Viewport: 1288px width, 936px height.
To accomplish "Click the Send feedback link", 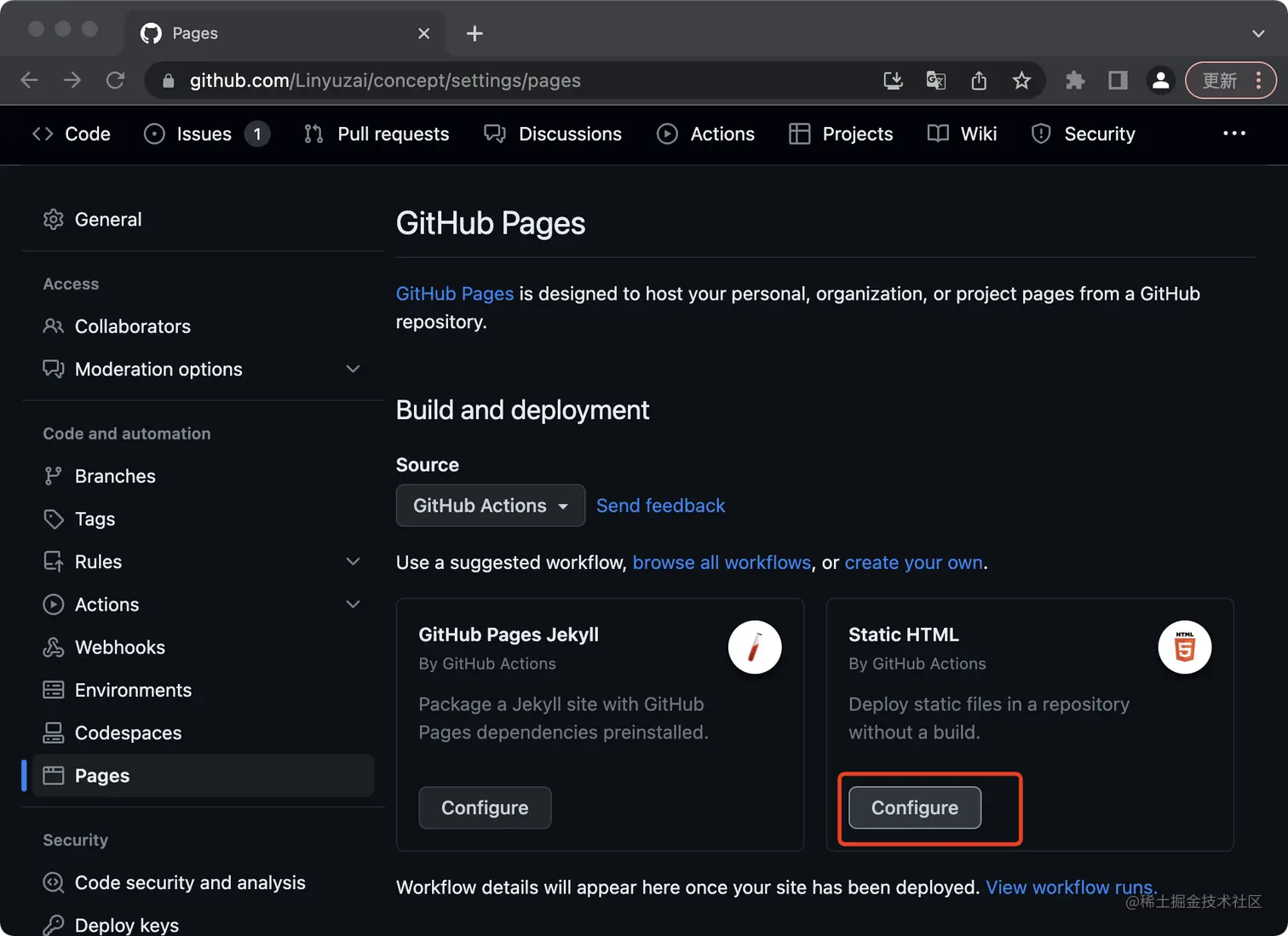I will 660,506.
